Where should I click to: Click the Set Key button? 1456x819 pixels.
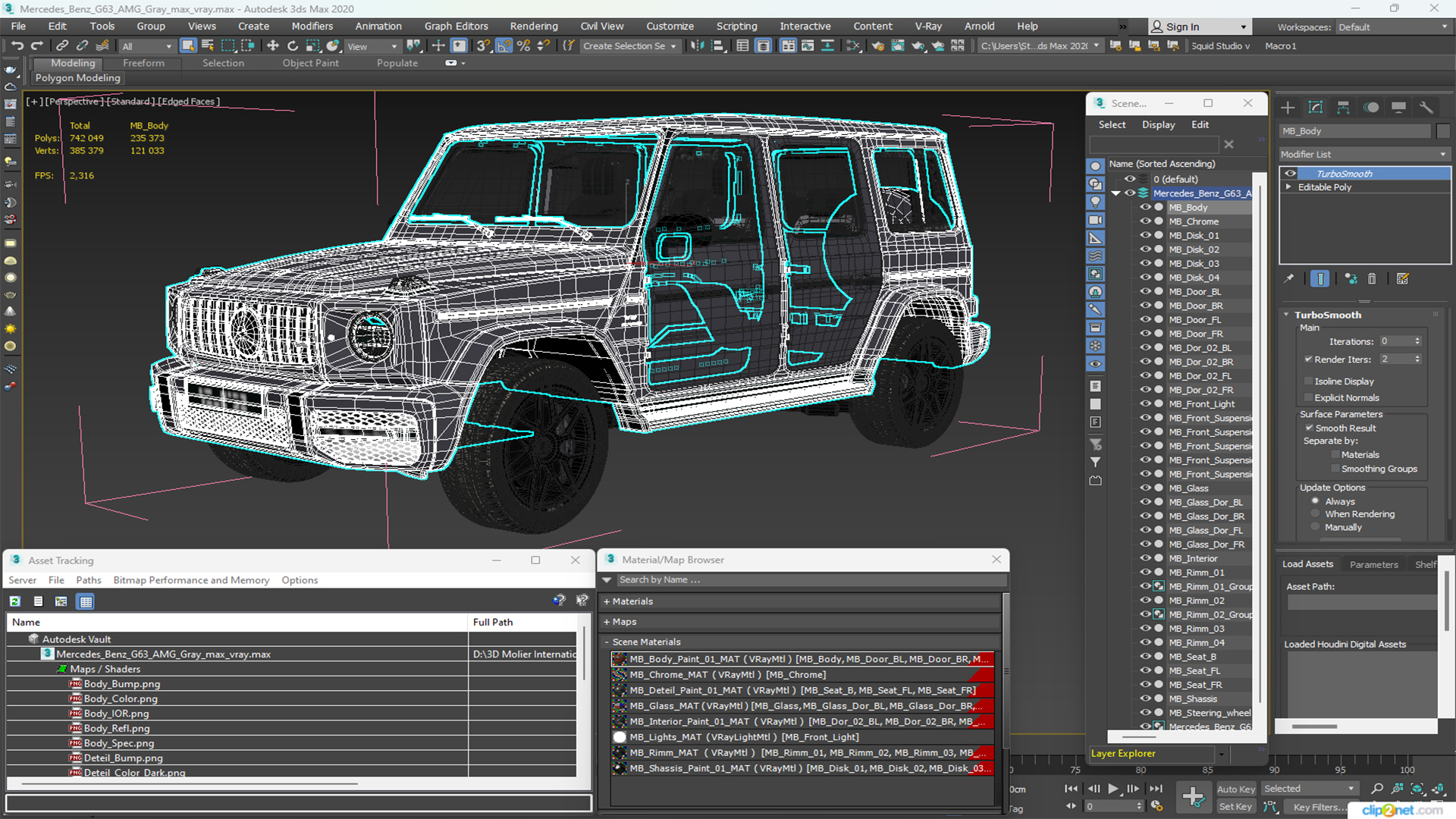[x=1236, y=807]
